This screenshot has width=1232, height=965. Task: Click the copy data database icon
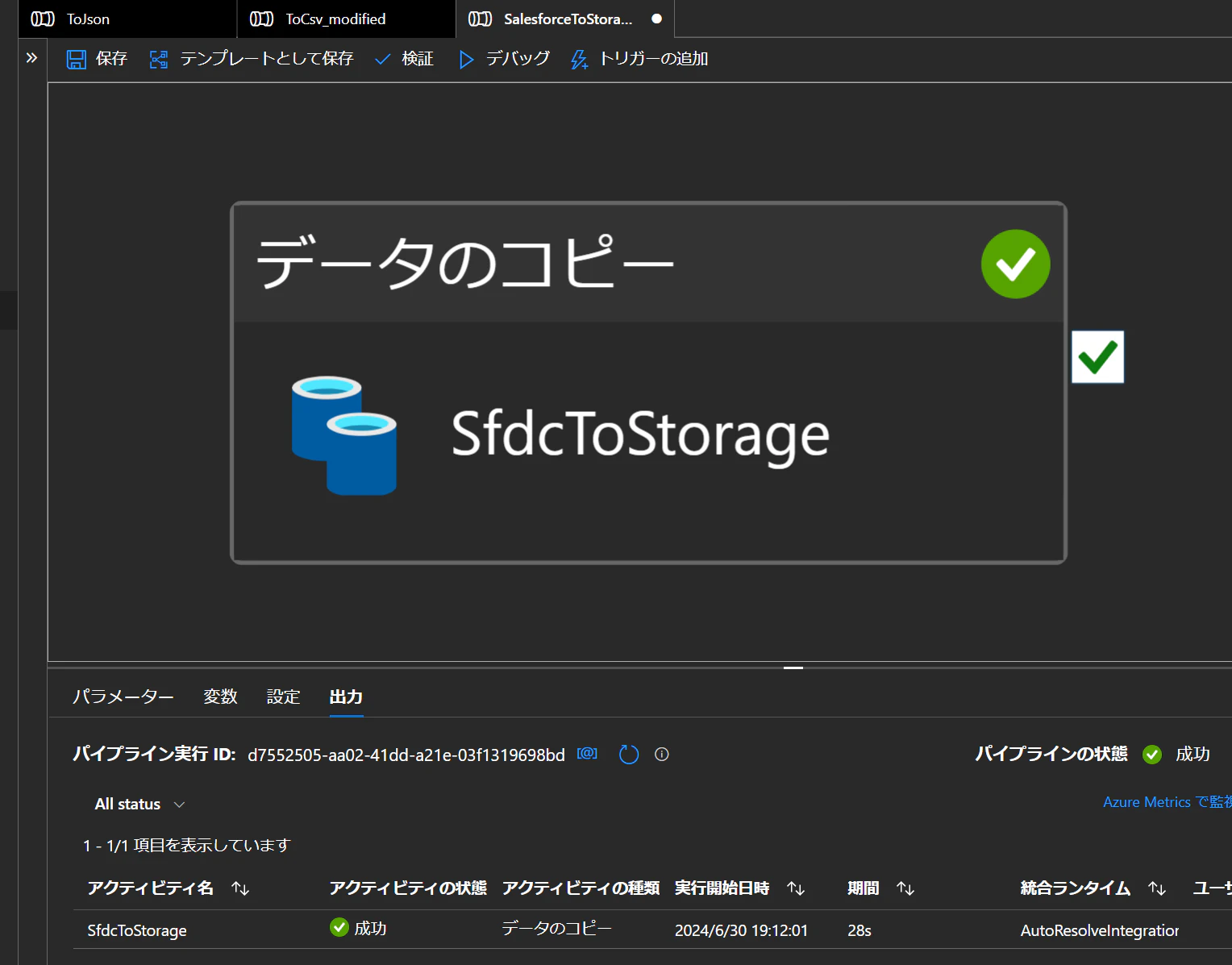pyautogui.click(x=344, y=435)
